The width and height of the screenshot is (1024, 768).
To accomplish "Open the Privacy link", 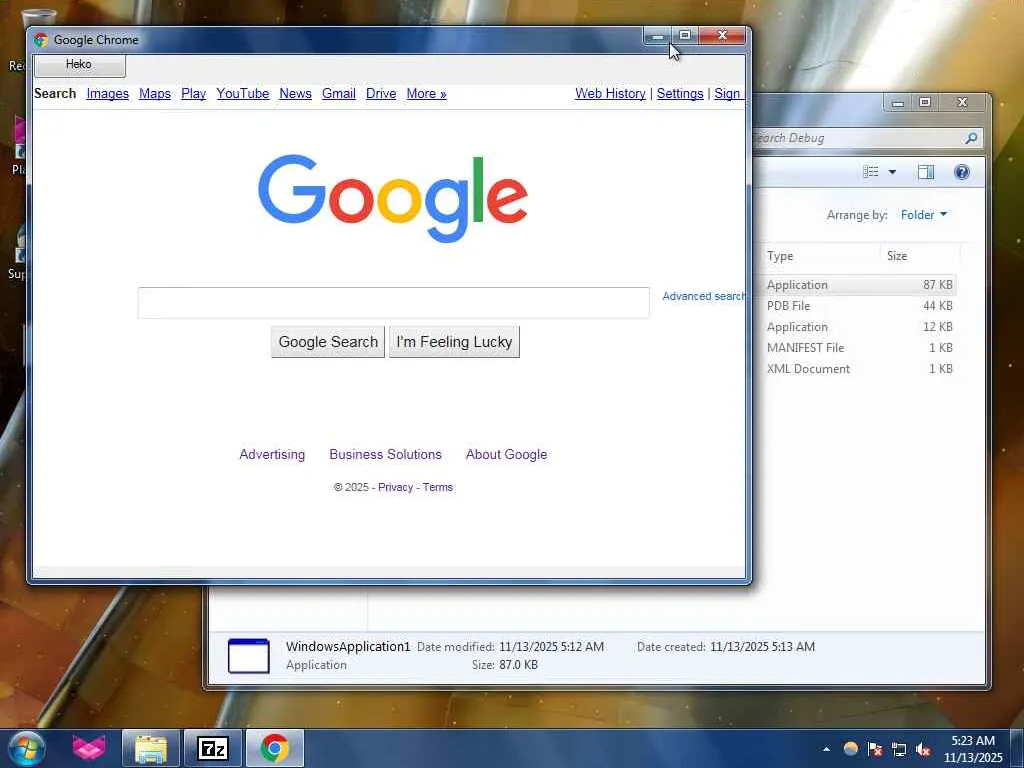I will tap(395, 487).
